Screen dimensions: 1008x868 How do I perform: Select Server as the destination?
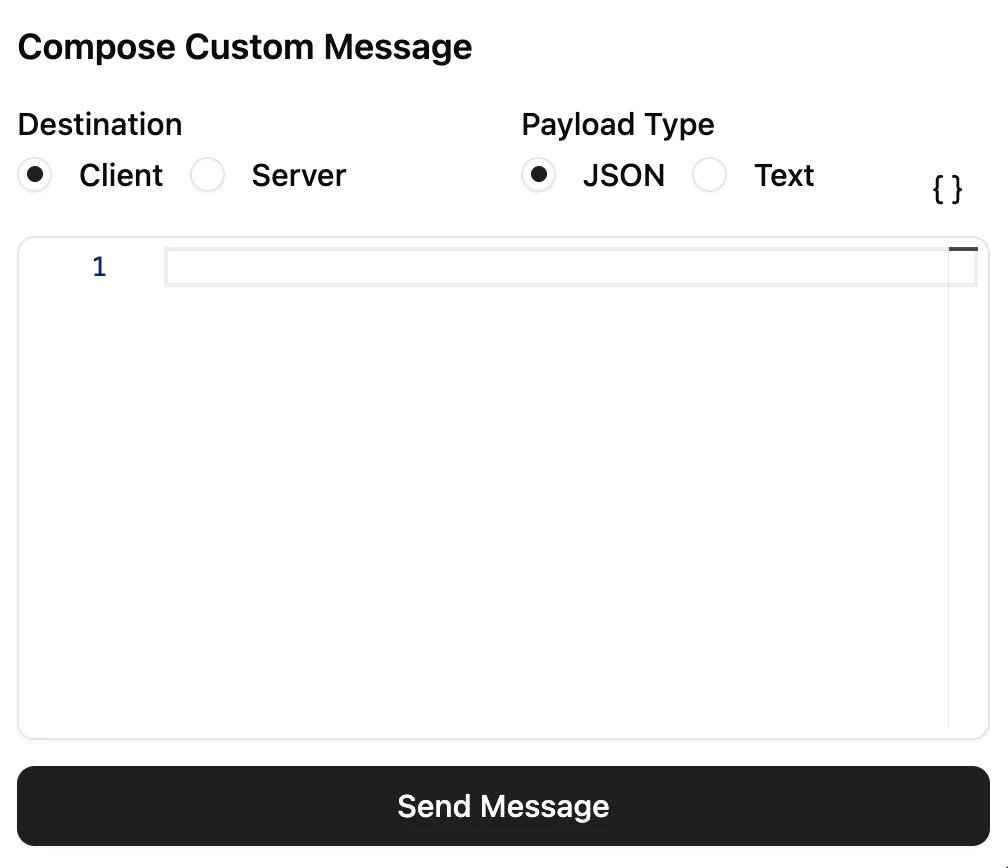208,175
